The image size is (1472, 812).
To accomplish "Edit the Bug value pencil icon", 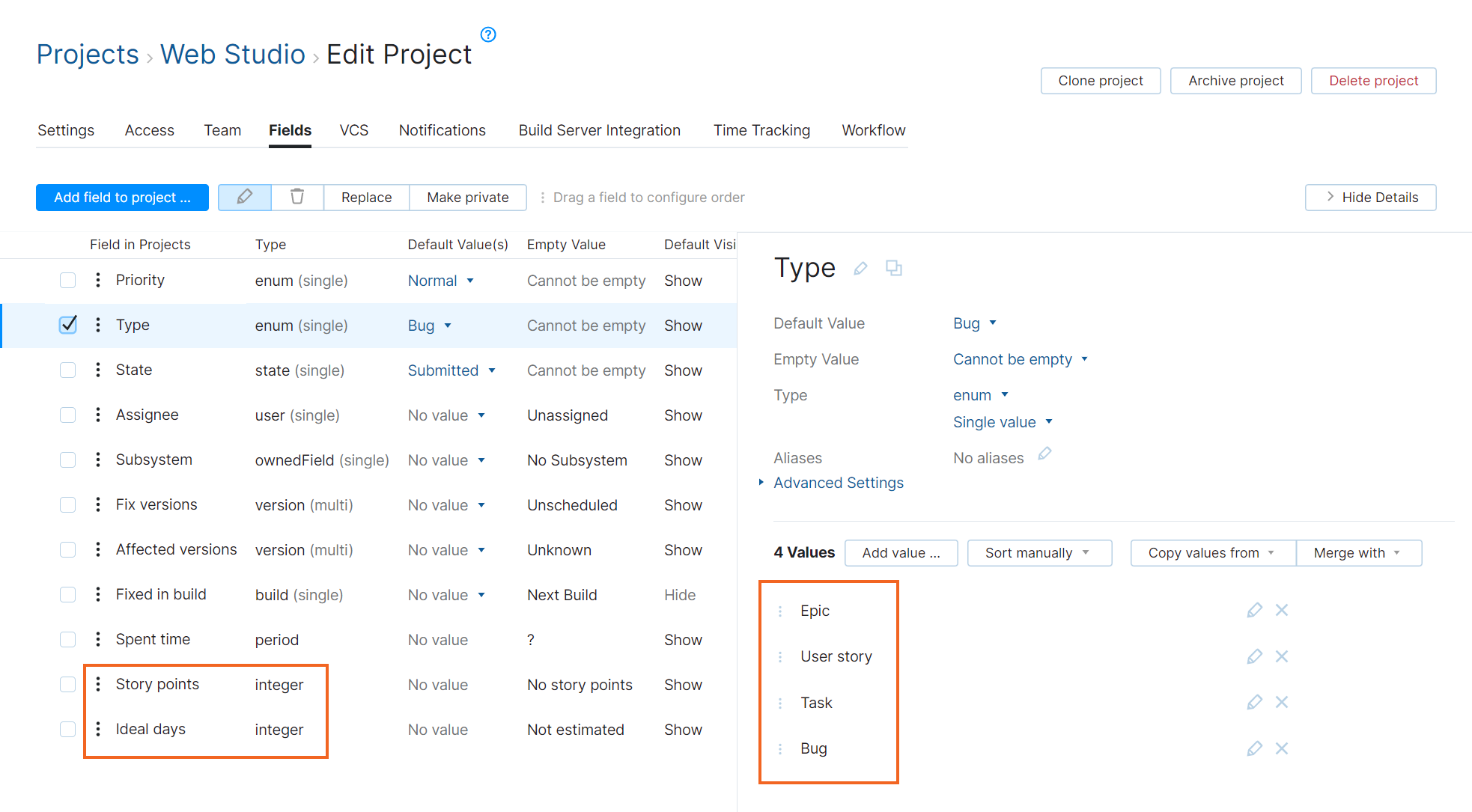I will 1254,748.
